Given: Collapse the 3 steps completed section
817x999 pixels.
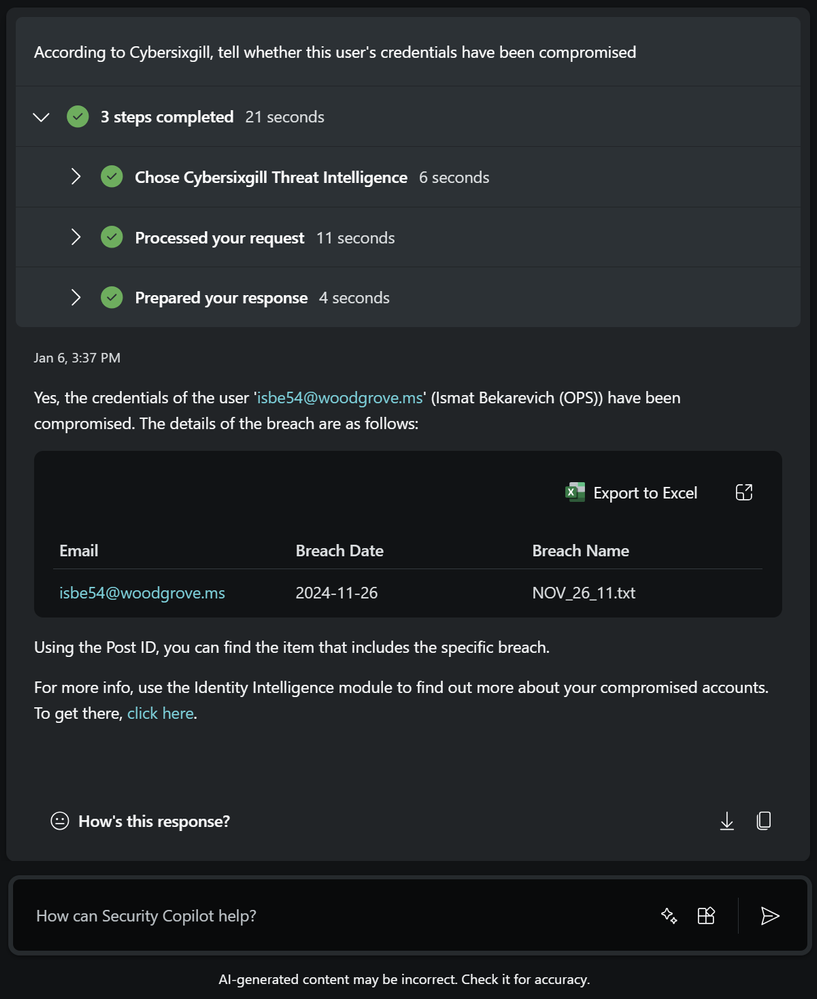Looking at the screenshot, I should (x=41, y=117).
